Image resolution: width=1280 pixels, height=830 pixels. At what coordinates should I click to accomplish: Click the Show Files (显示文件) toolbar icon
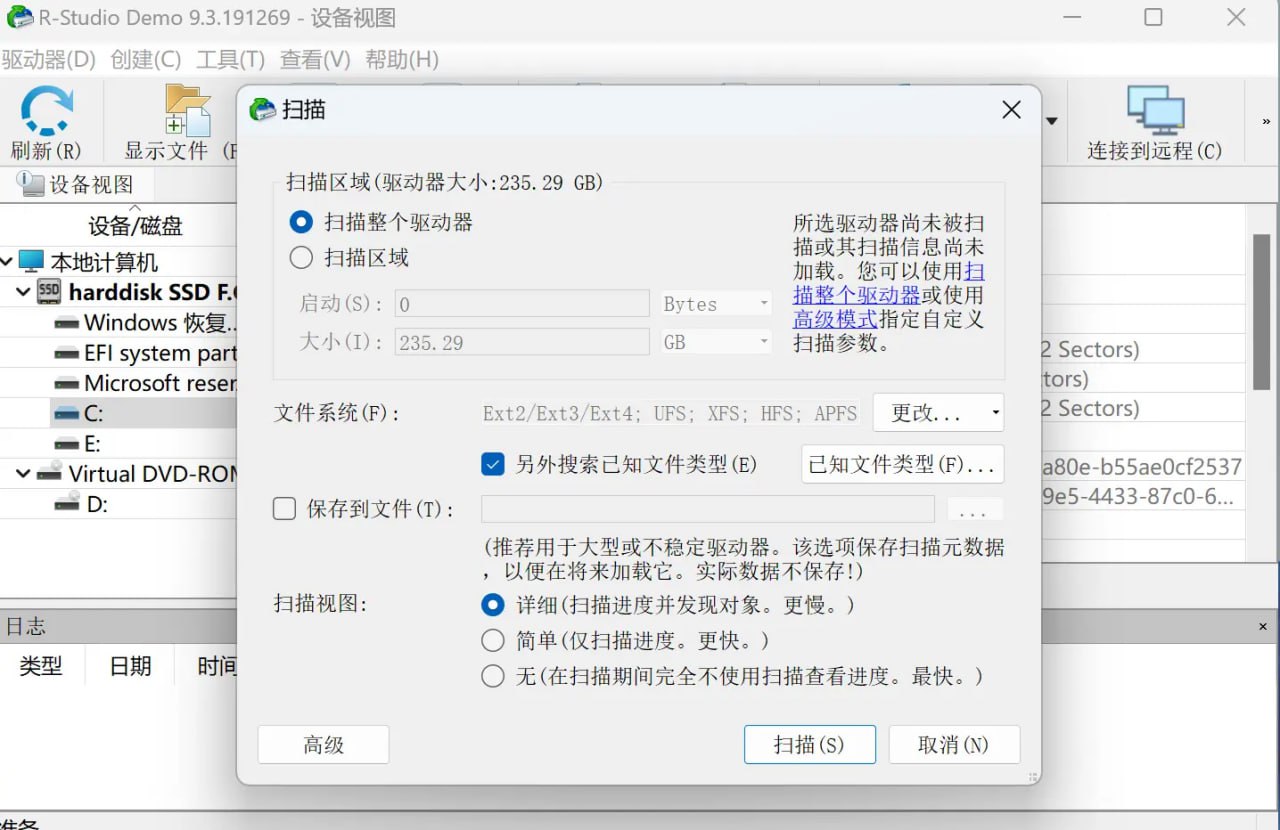(188, 111)
